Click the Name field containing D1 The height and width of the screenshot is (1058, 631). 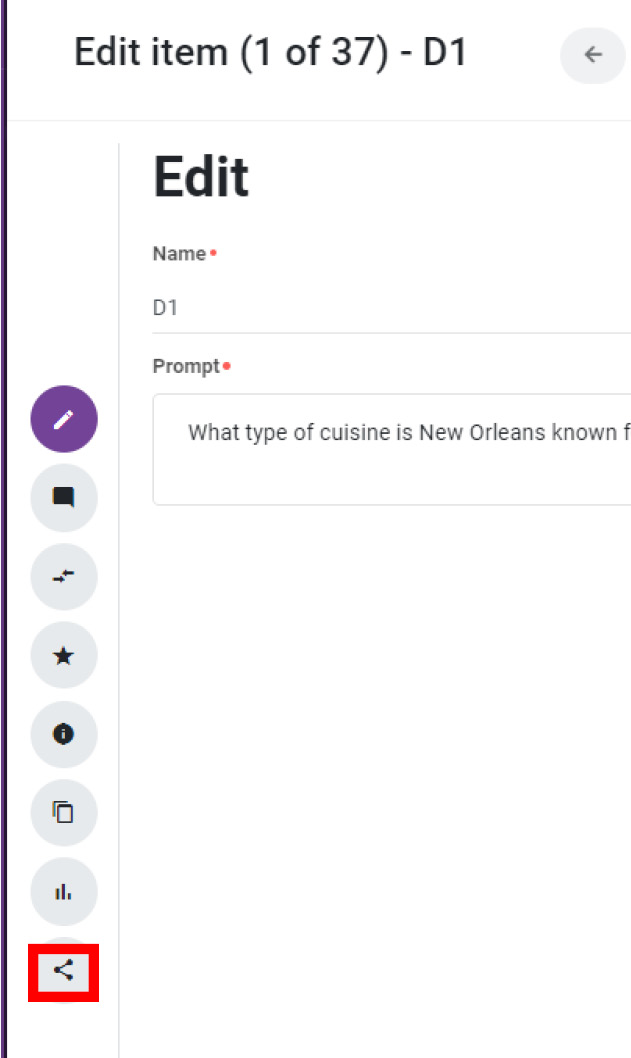tap(391, 308)
